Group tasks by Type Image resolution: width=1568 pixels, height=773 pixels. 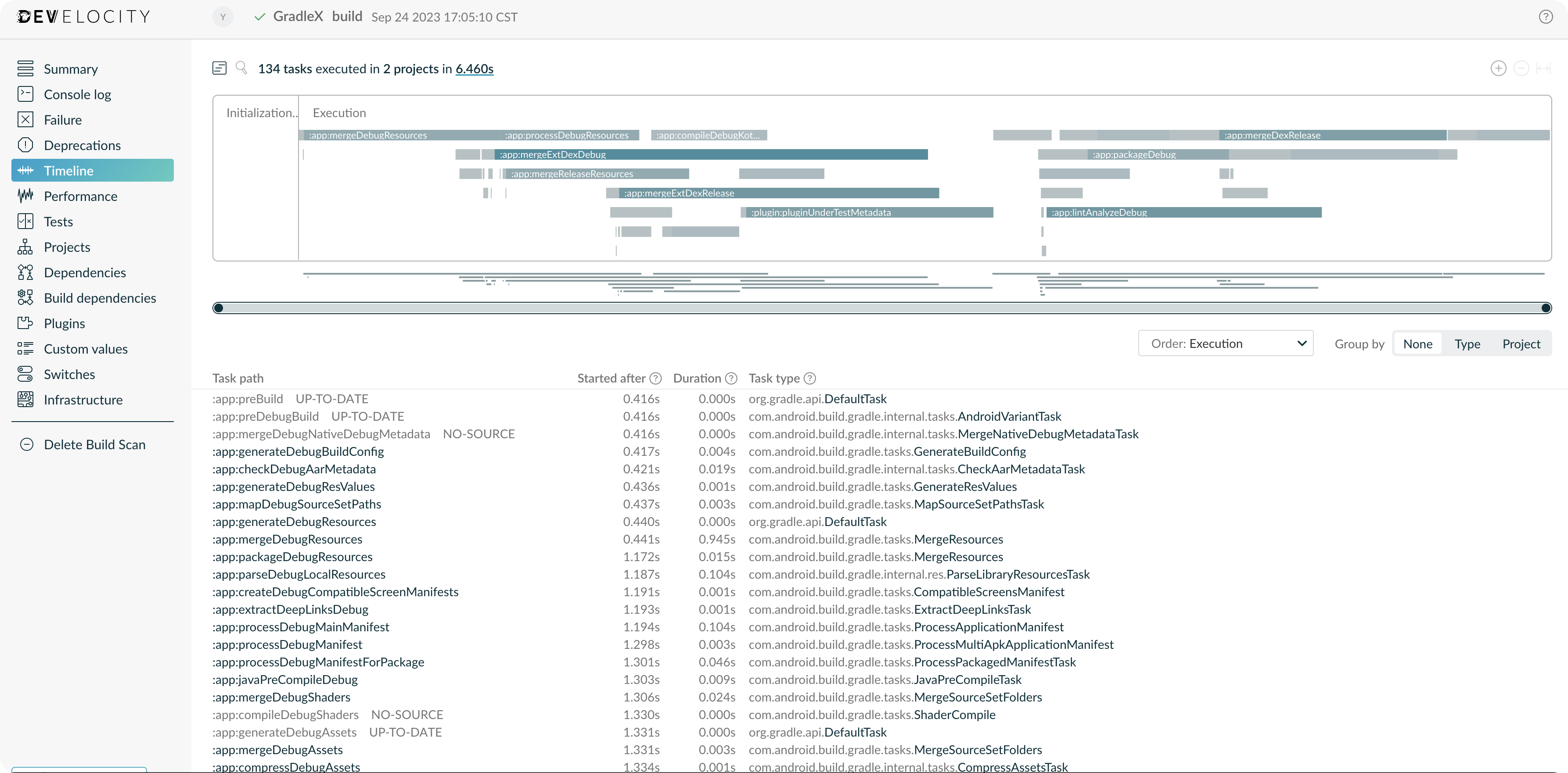pos(1467,344)
